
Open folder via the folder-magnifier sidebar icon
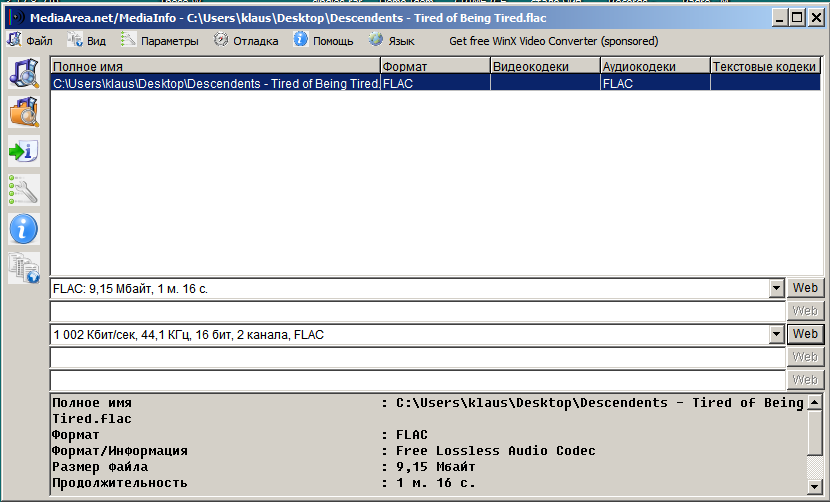click(x=24, y=112)
